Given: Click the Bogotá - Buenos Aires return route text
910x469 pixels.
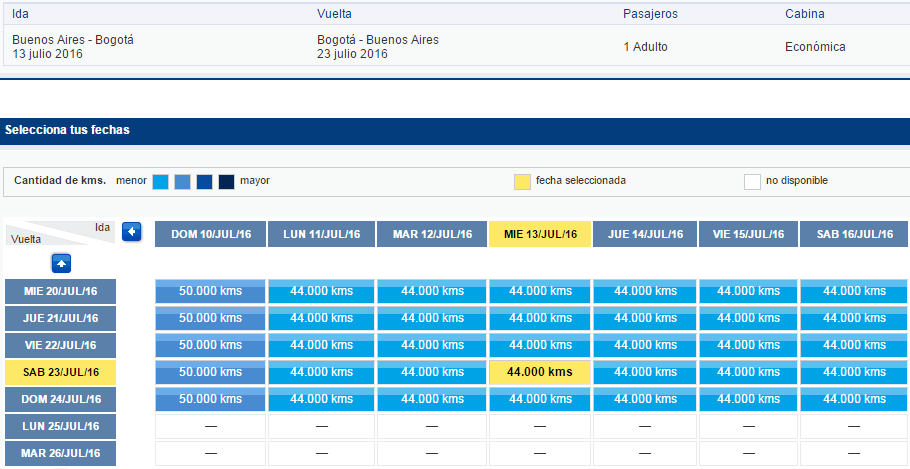Looking at the screenshot, I should (378, 40).
